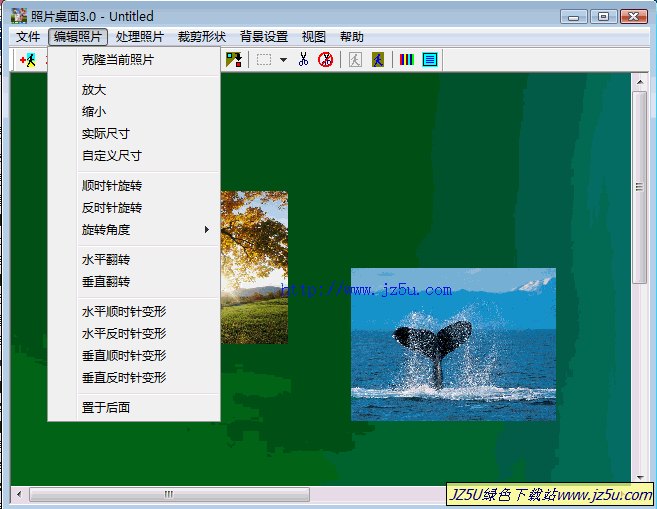
Task: Click the vertical scrollbar thumb
Action: pyautogui.click(x=640, y=187)
